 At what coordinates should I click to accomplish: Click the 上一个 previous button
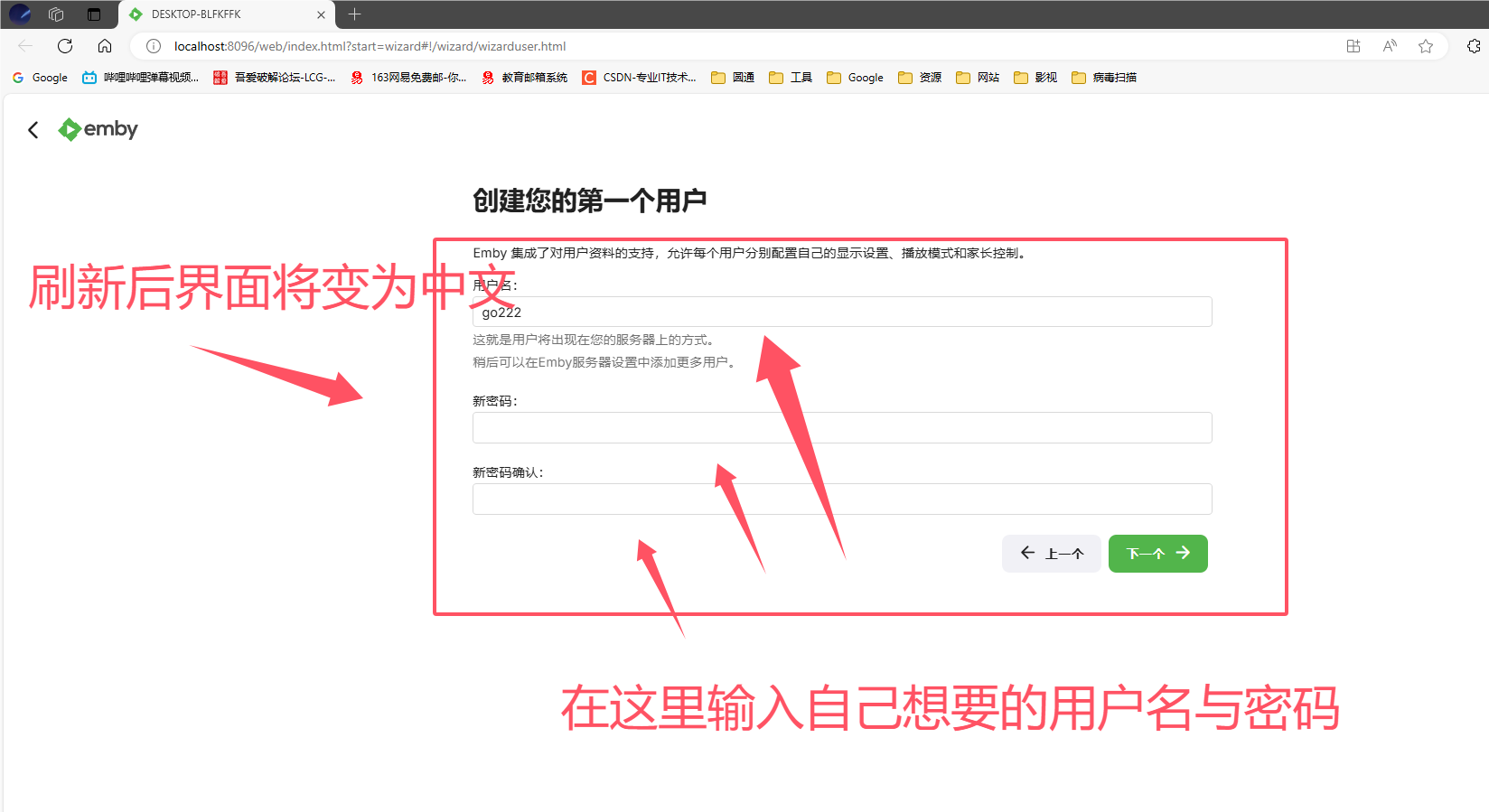[x=1051, y=554]
